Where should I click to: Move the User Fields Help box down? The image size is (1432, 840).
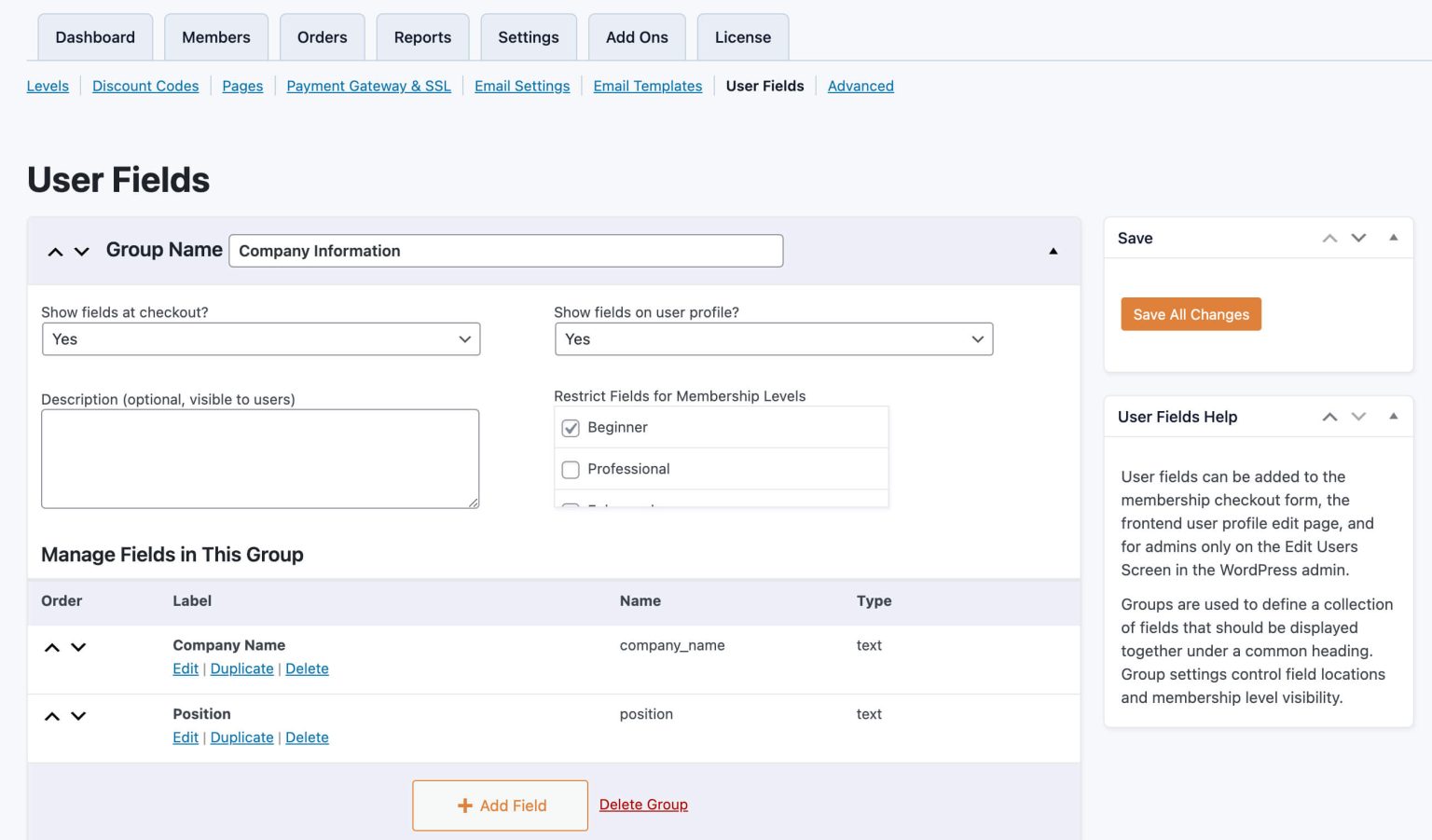[x=1358, y=417]
